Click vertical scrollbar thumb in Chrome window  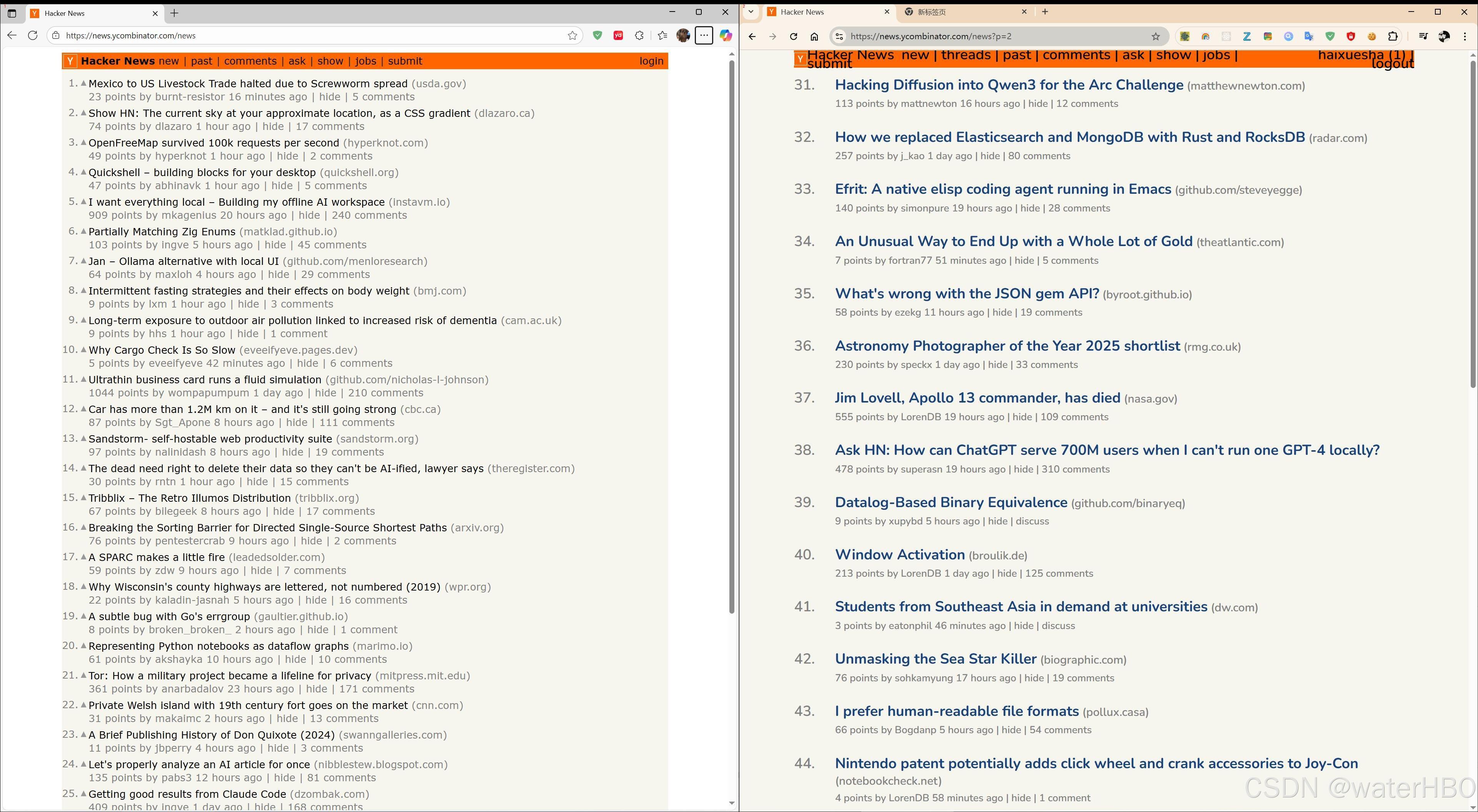pos(1473,224)
